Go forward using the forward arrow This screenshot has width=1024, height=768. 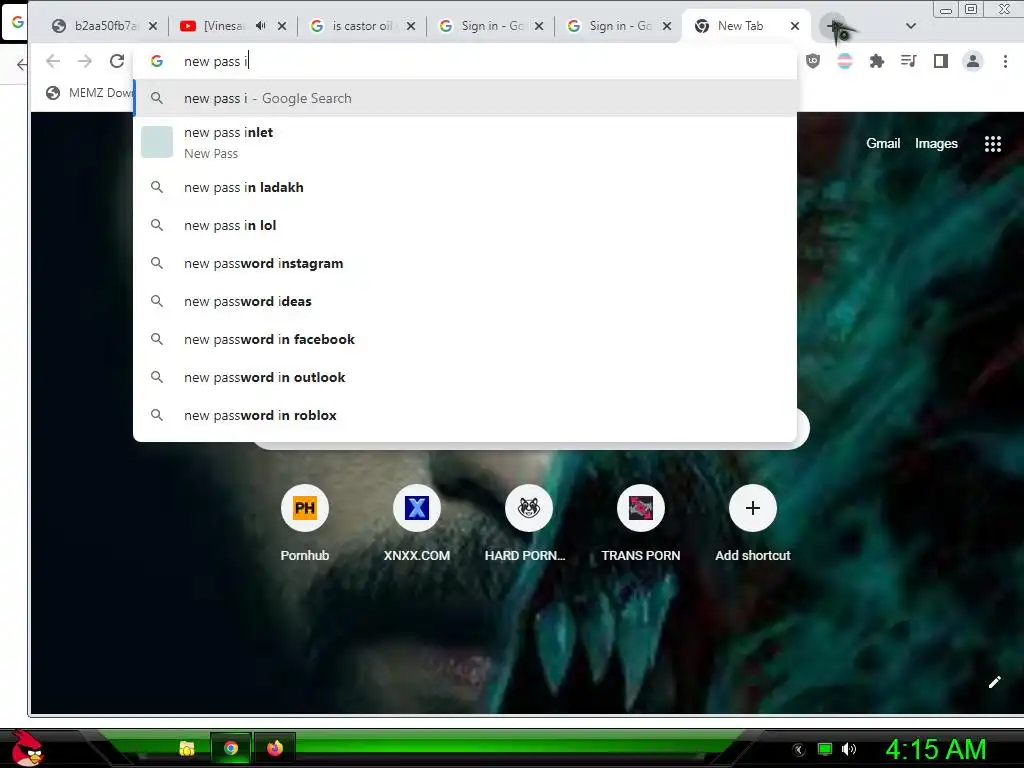(85, 61)
